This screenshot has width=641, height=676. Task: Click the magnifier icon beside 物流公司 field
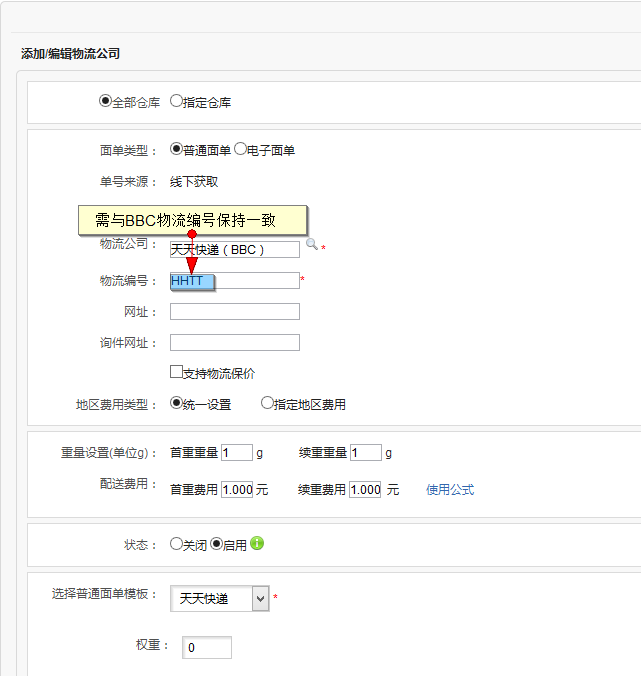(312, 244)
